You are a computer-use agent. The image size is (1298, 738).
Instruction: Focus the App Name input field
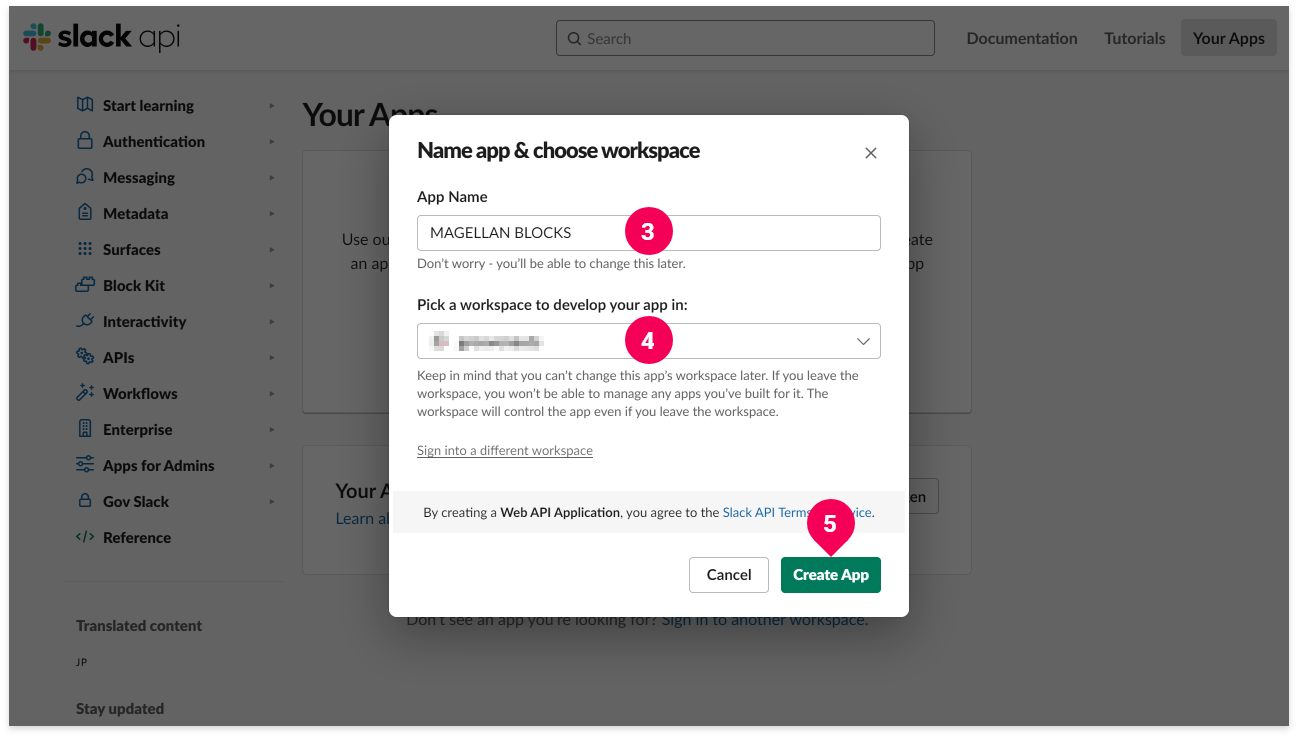pyautogui.click(x=648, y=233)
